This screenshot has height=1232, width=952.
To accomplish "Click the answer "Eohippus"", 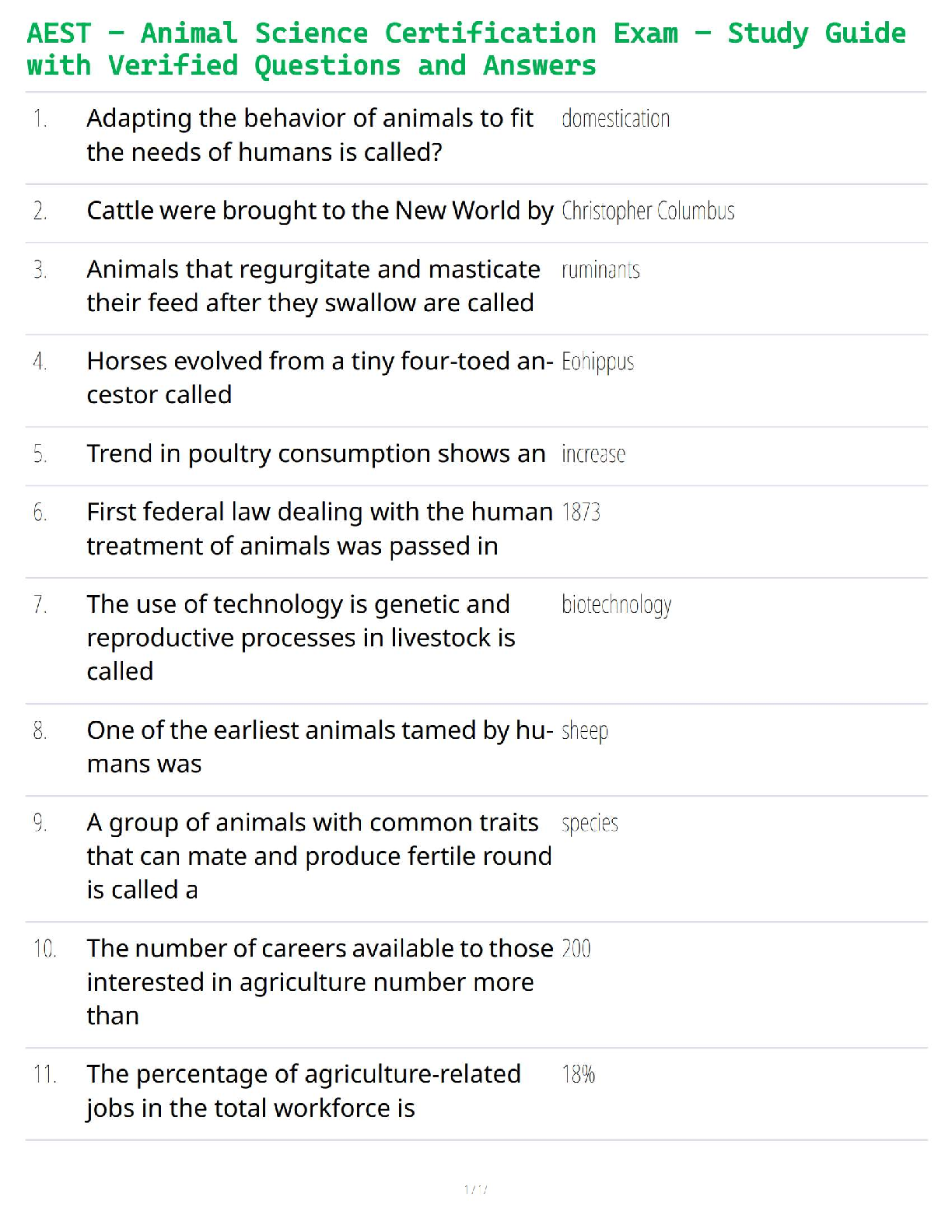I will [x=597, y=362].
